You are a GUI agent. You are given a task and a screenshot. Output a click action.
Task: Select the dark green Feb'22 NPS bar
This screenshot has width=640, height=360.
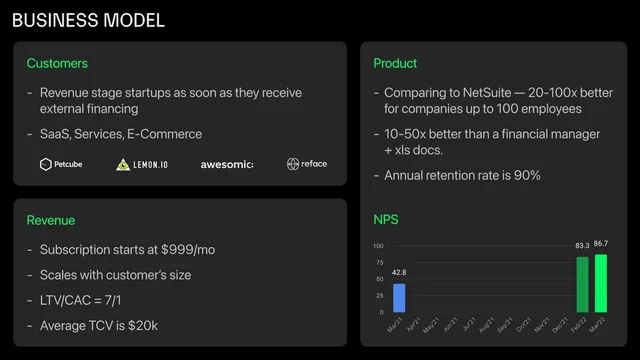tap(582, 284)
